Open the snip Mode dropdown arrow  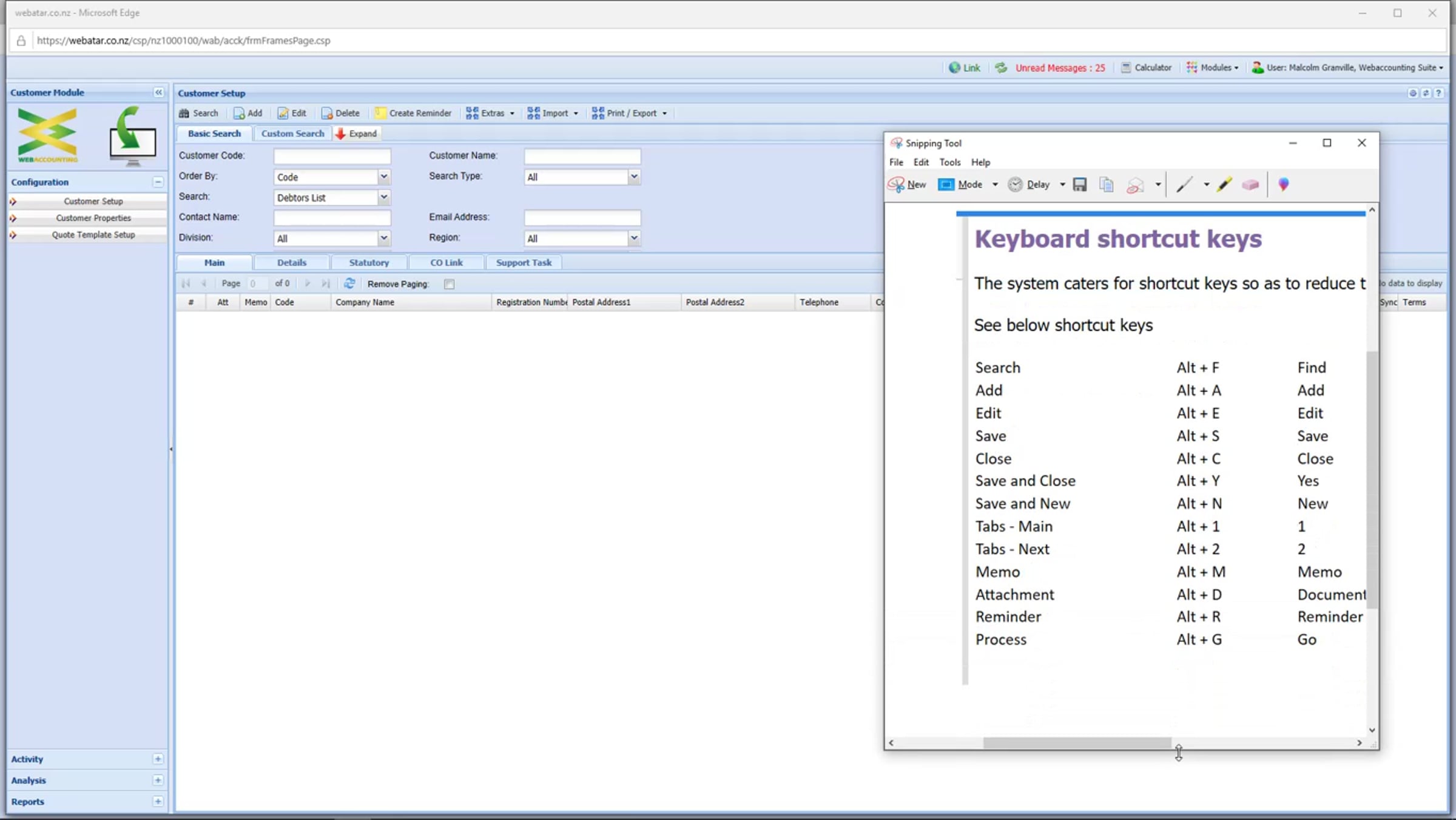(995, 185)
